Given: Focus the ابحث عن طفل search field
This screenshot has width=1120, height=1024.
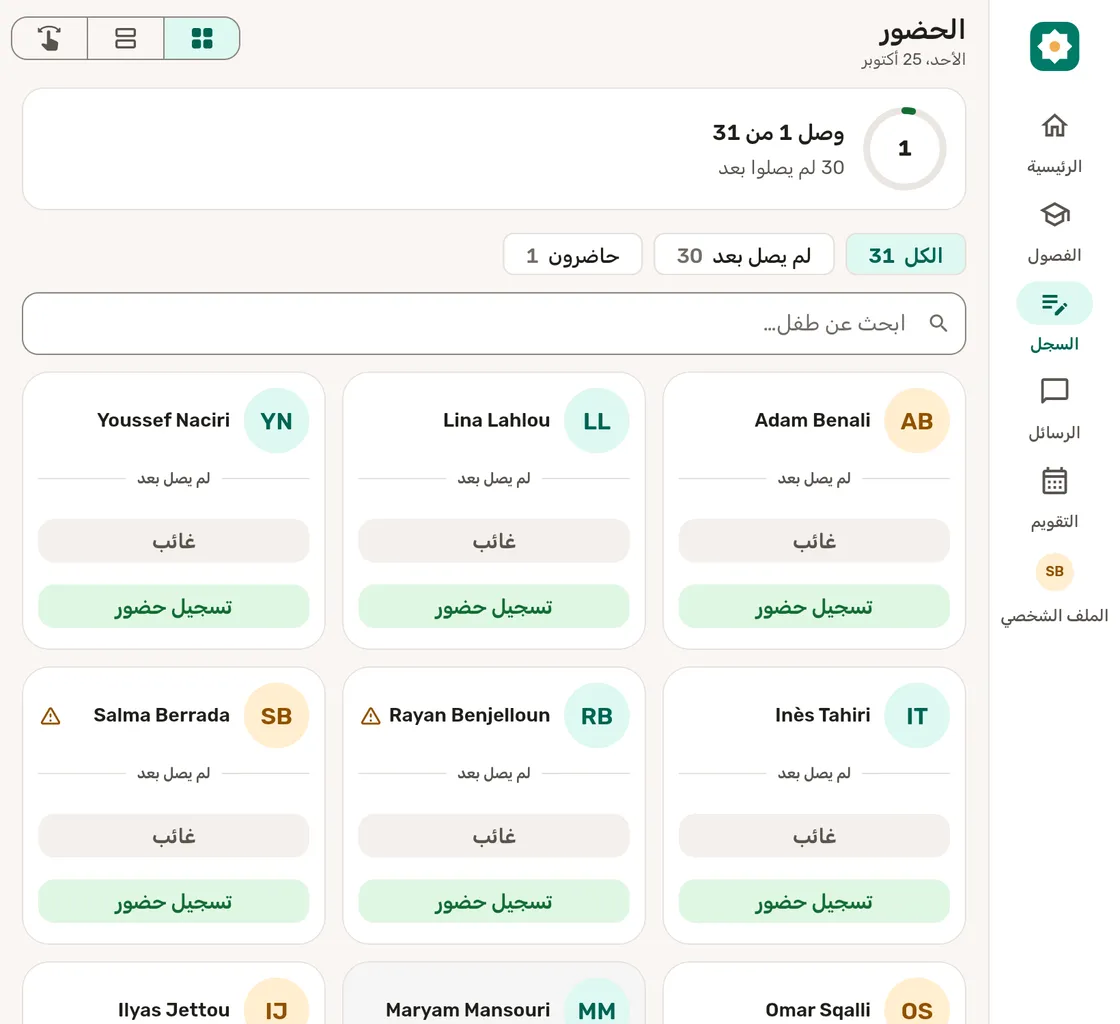Looking at the screenshot, I should point(494,323).
